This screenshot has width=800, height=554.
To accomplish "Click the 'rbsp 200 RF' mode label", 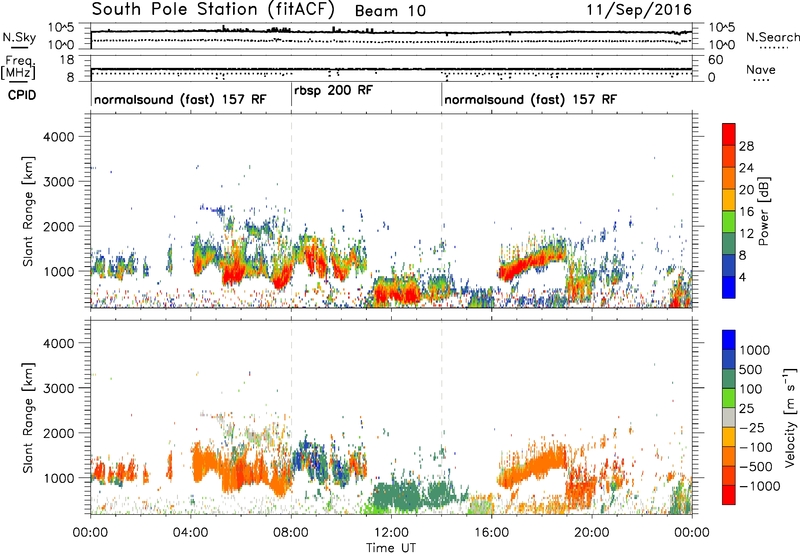I will tap(334, 91).
